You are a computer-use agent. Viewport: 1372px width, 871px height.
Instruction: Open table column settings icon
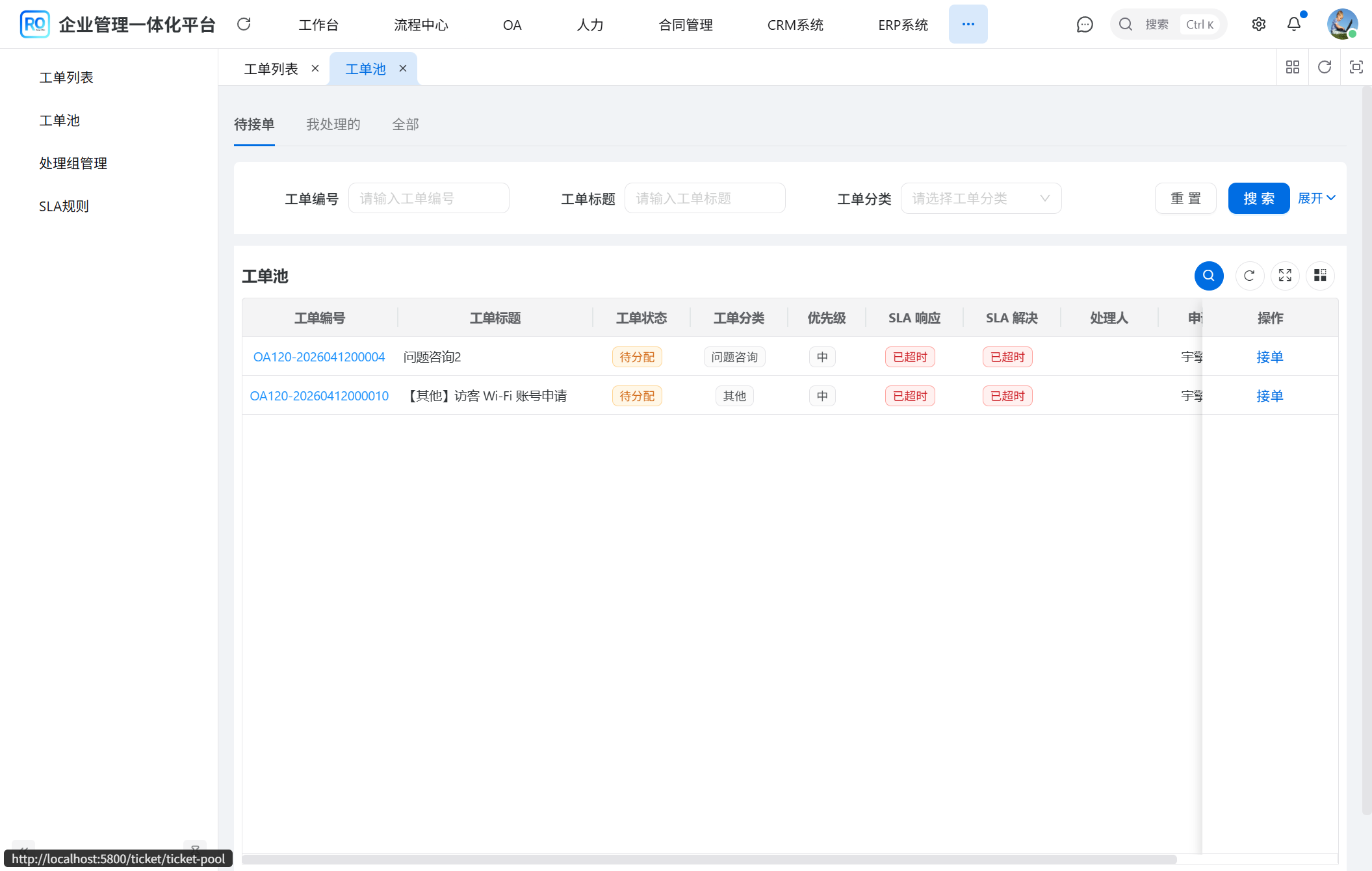(x=1320, y=276)
